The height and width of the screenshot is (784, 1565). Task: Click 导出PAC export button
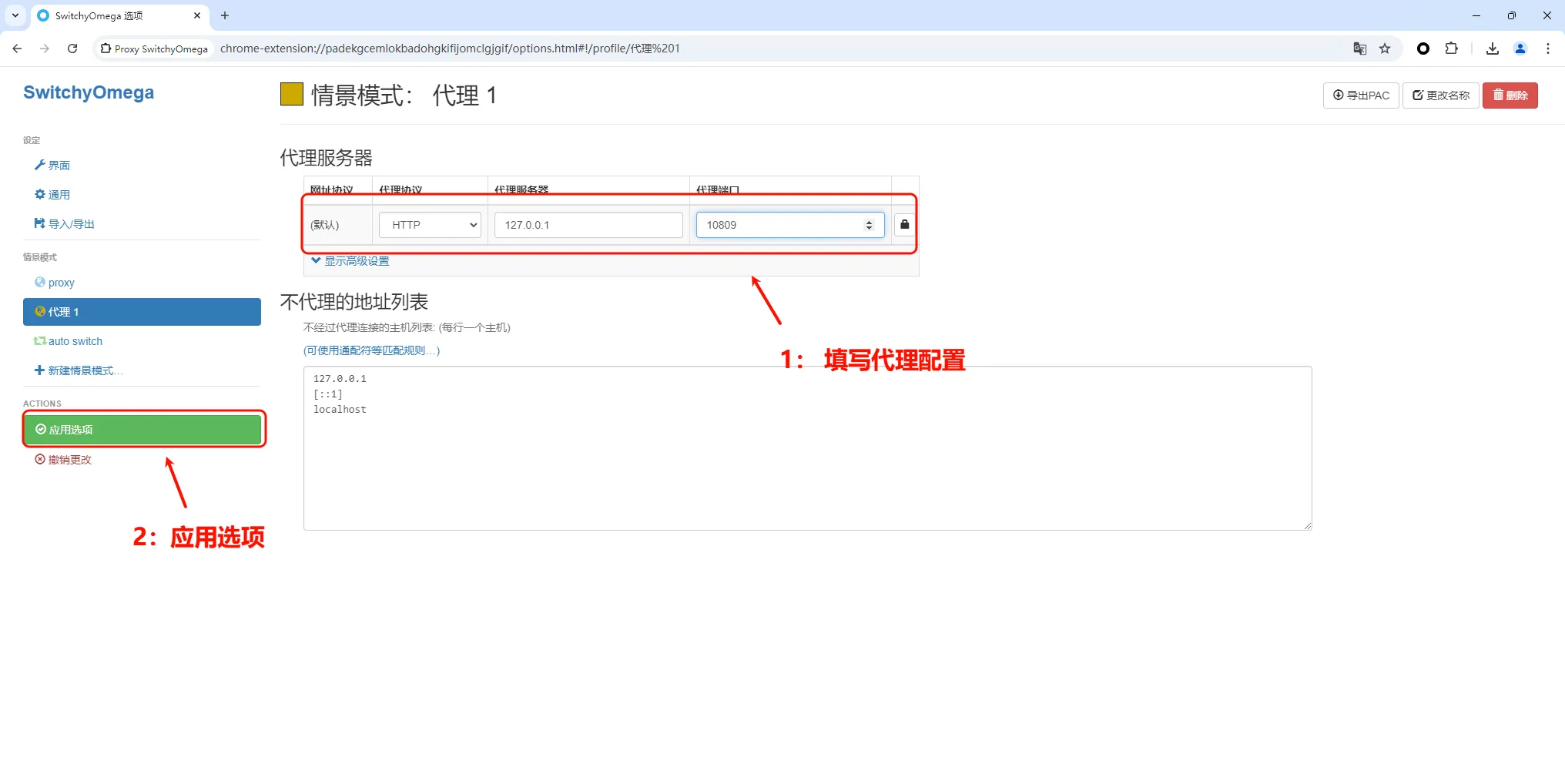point(1361,95)
